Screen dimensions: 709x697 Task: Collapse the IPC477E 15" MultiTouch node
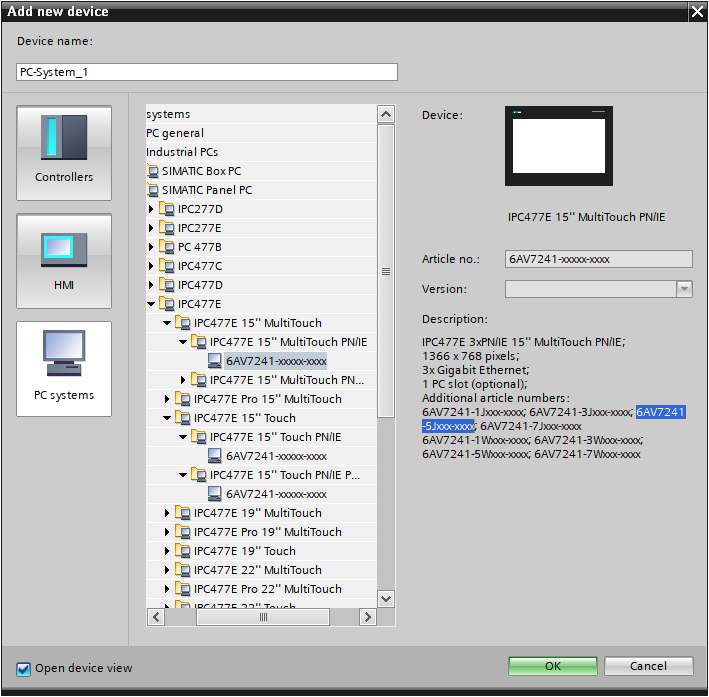[x=167, y=323]
